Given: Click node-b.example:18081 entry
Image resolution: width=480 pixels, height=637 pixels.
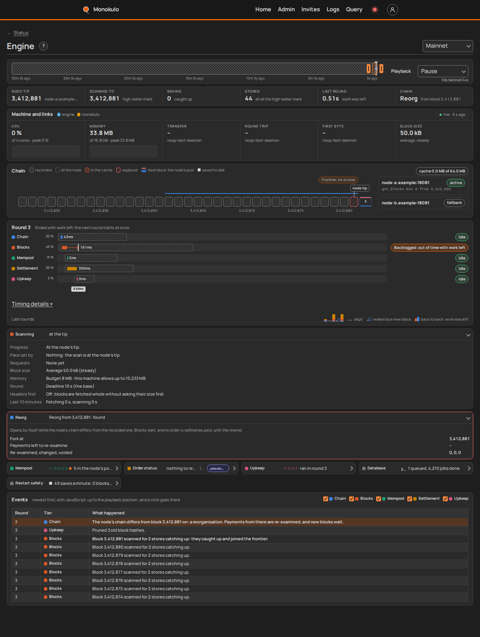Looking at the screenshot, I should 405,203.
